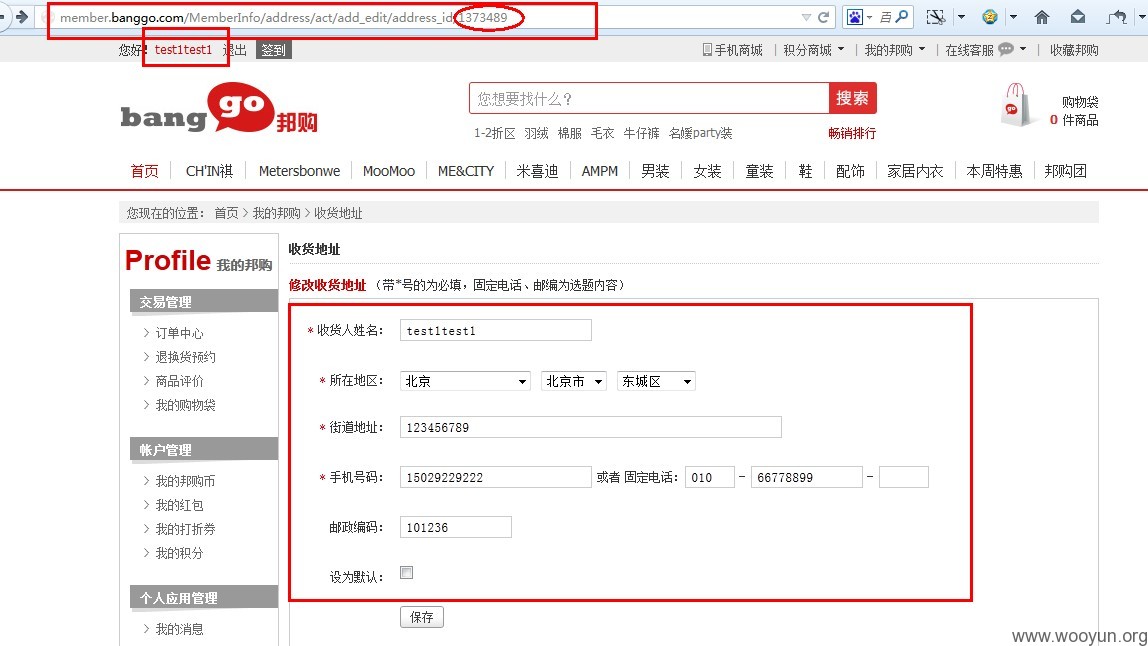The width and height of the screenshot is (1148, 646).
Task: Activate the scissors screenshot capture tool
Action: [936, 17]
